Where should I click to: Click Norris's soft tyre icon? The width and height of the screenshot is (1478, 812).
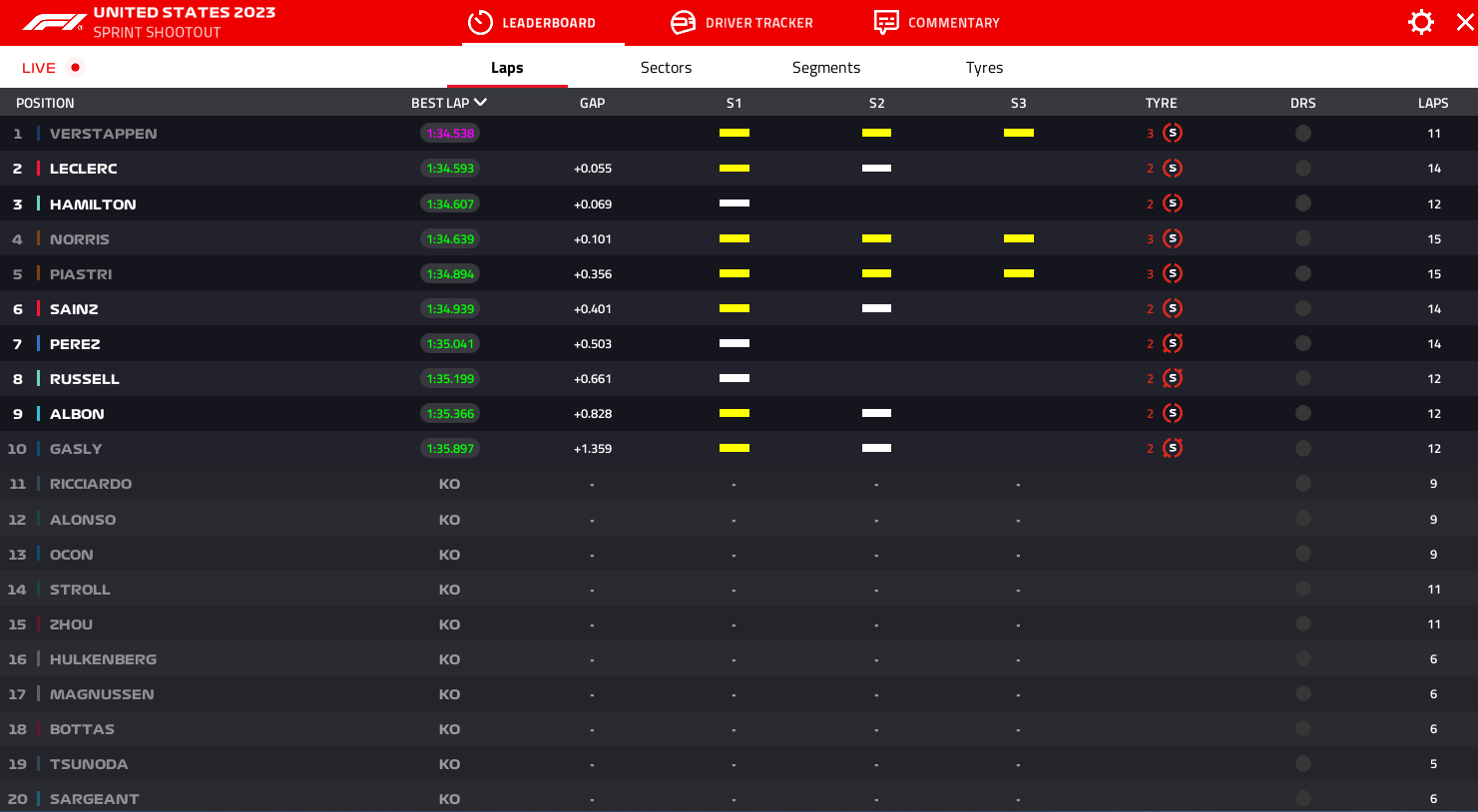pyautogui.click(x=1173, y=238)
